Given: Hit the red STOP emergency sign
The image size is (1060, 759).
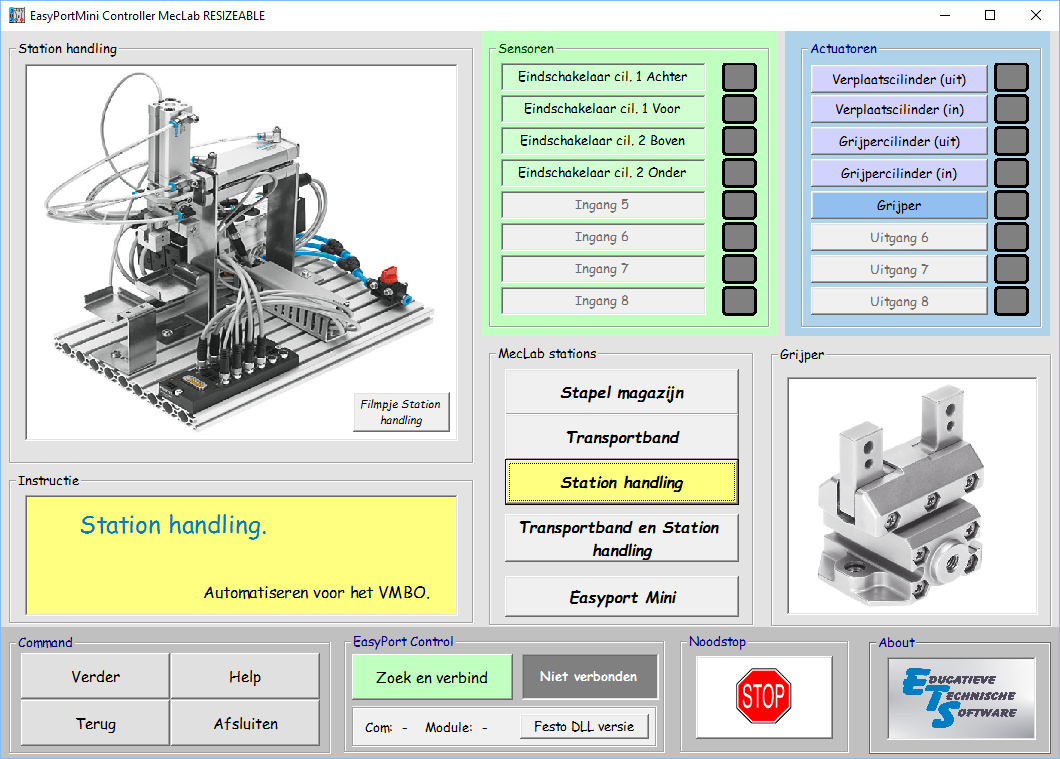Looking at the screenshot, I should [763, 695].
